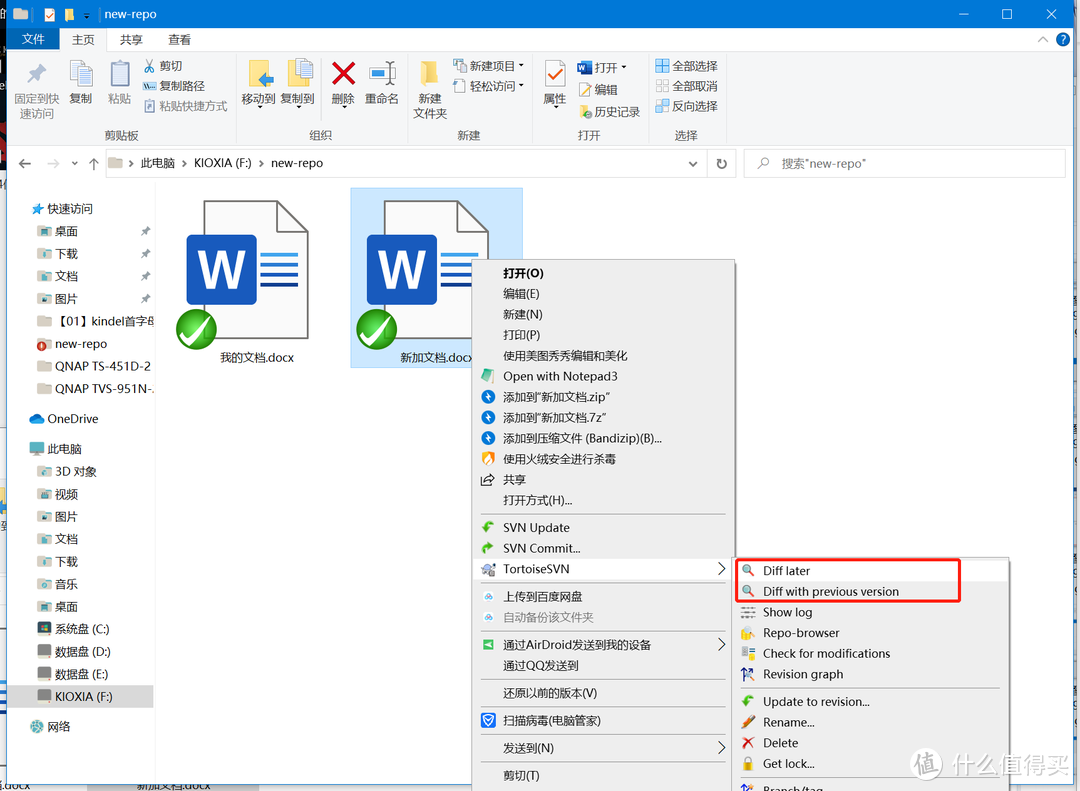Screen dimensions: 1080x791
Task: Collapse the ribbon with the chevron
Action: click(x=1043, y=39)
